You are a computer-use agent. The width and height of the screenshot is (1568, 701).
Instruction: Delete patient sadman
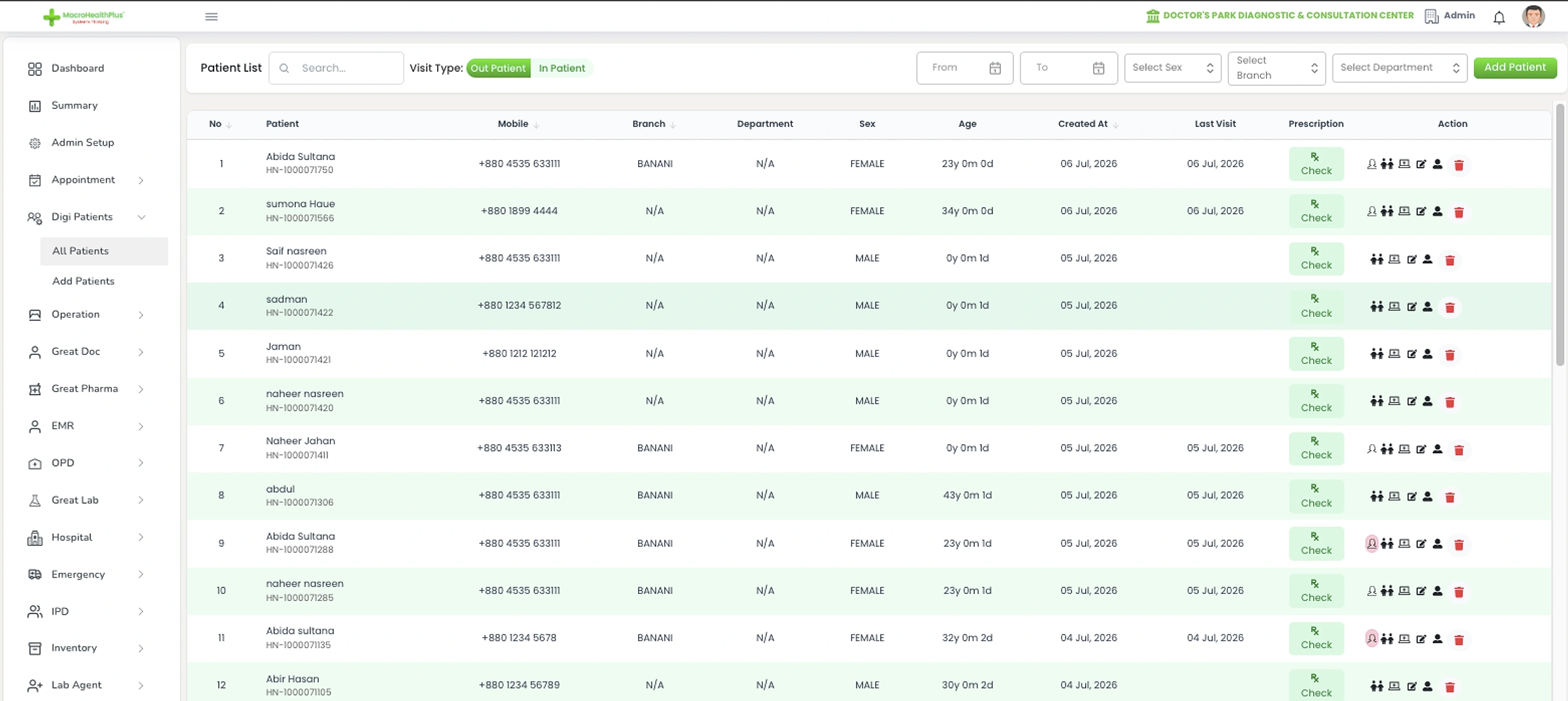[x=1450, y=308]
